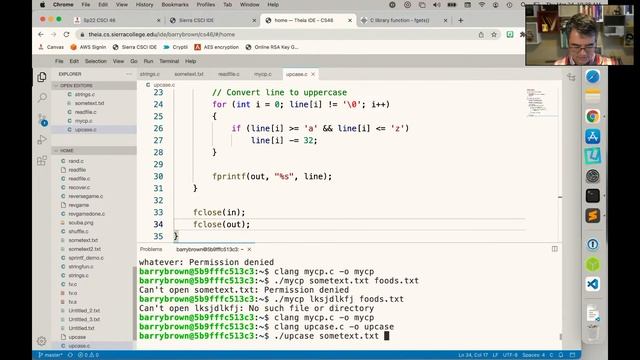
Task: Open 1Password from the Dock
Action: (593, 244)
